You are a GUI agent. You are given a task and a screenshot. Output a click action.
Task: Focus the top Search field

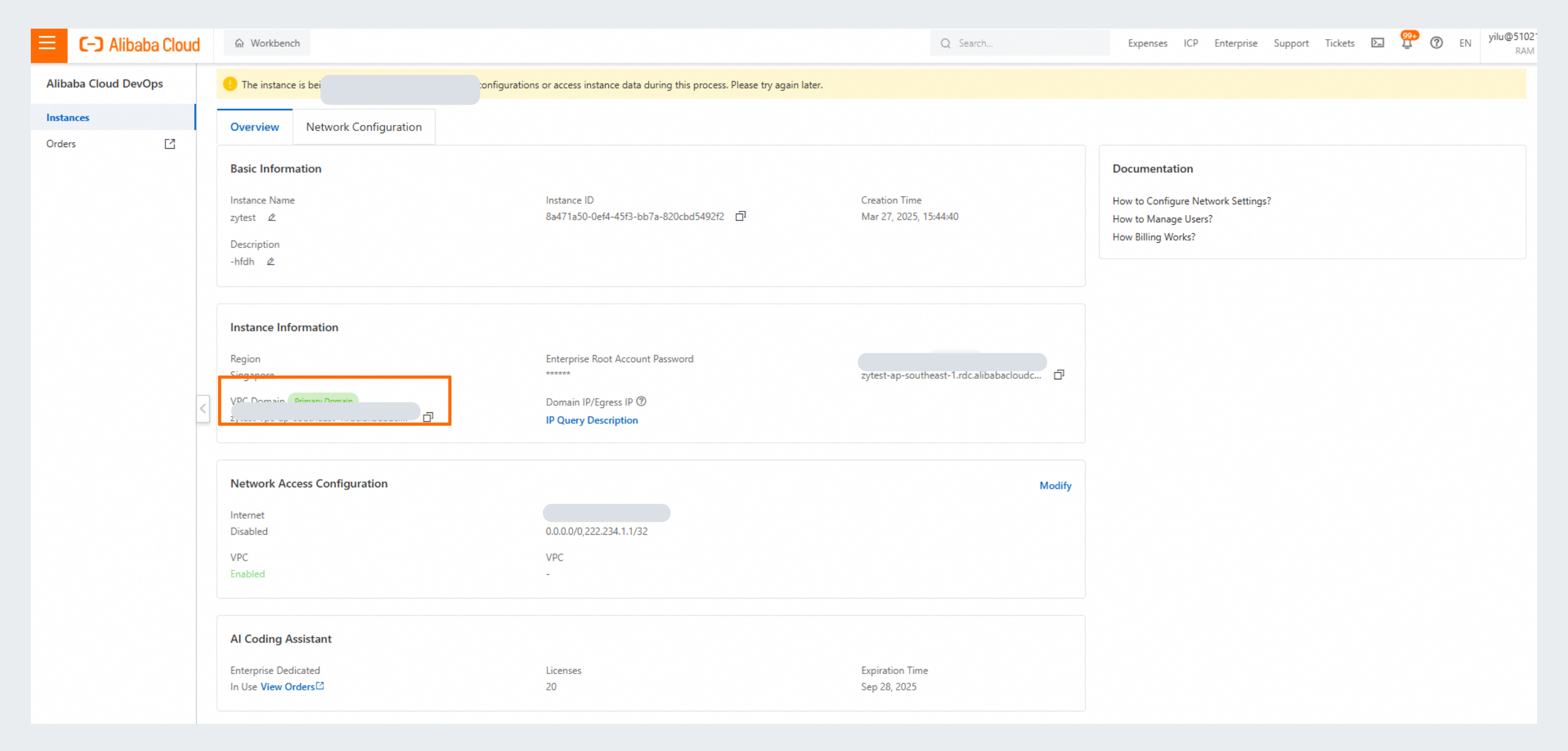tap(1020, 43)
